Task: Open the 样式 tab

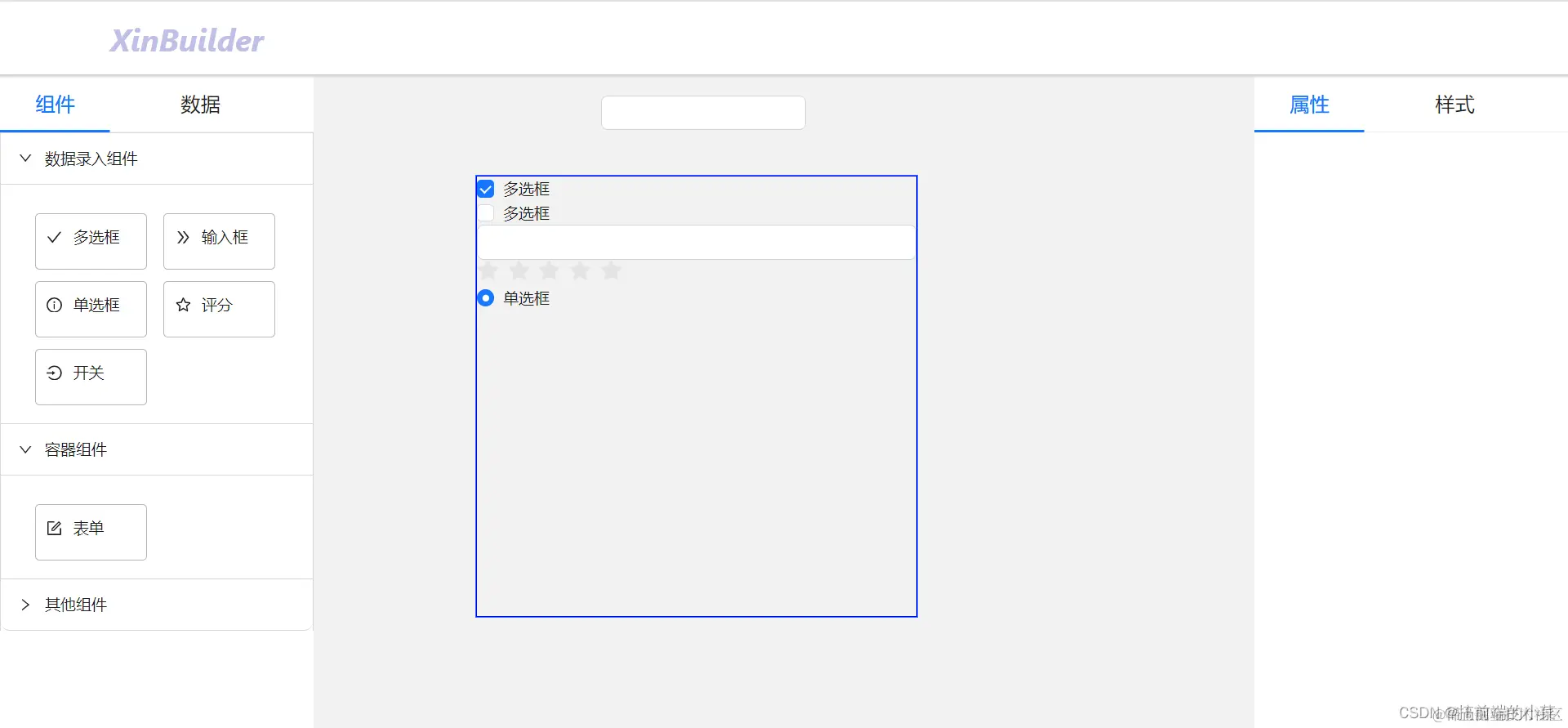Action: tap(1454, 105)
